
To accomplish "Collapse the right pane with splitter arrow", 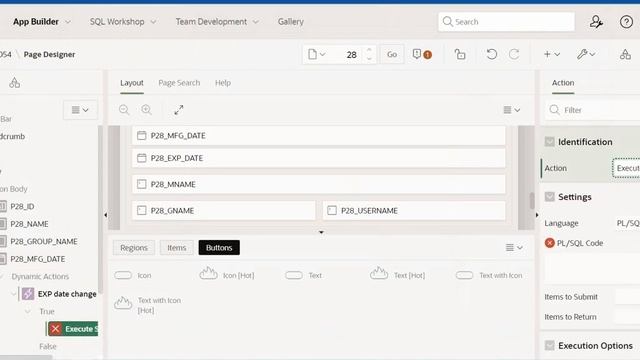I will [537, 215].
